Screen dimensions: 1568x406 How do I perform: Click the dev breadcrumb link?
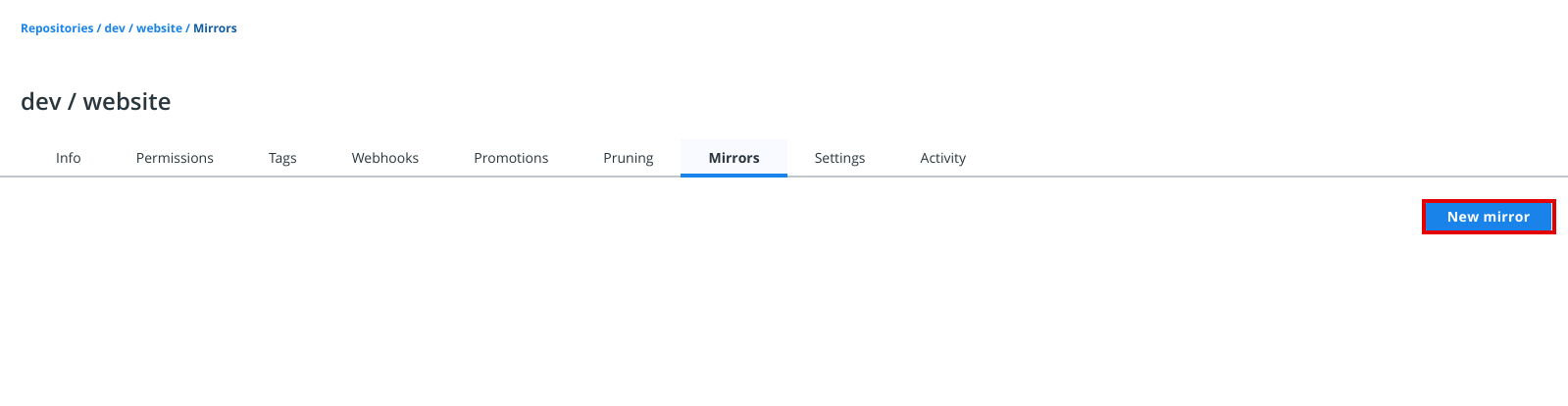click(x=115, y=28)
